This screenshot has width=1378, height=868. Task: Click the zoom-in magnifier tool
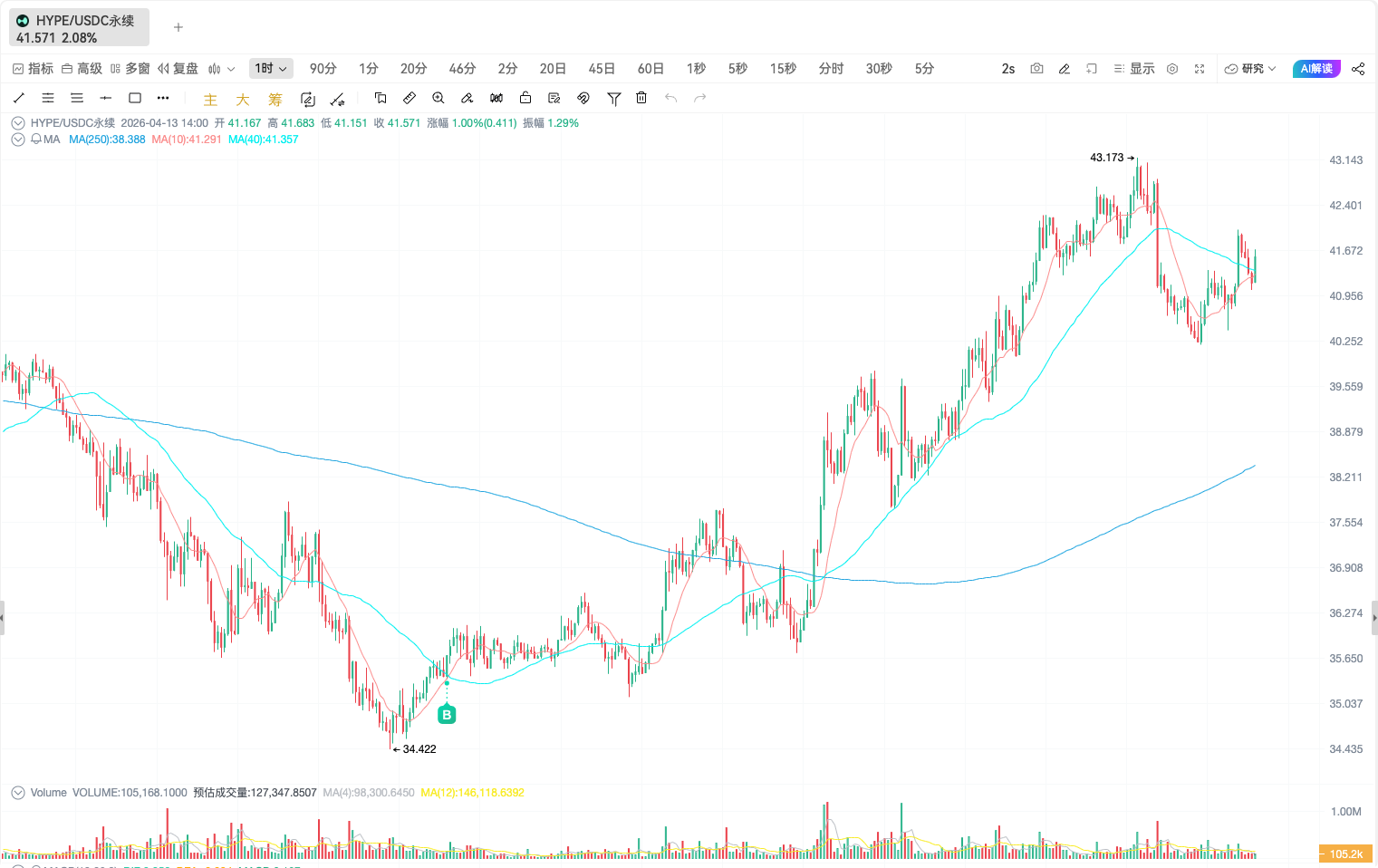point(438,98)
